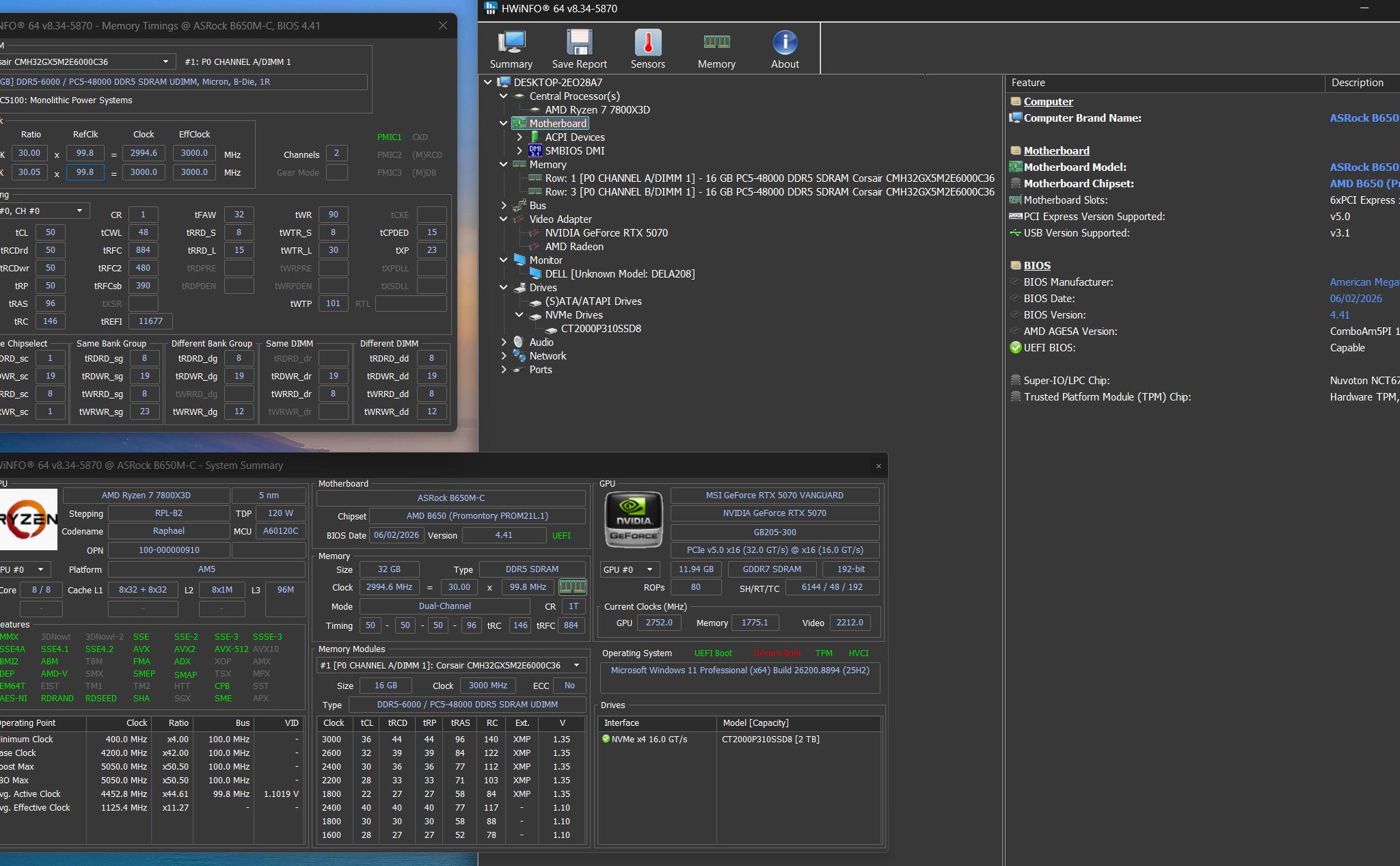The height and width of the screenshot is (866, 1400).
Task: Click the tREFI value 11677 field
Action: click(150, 321)
